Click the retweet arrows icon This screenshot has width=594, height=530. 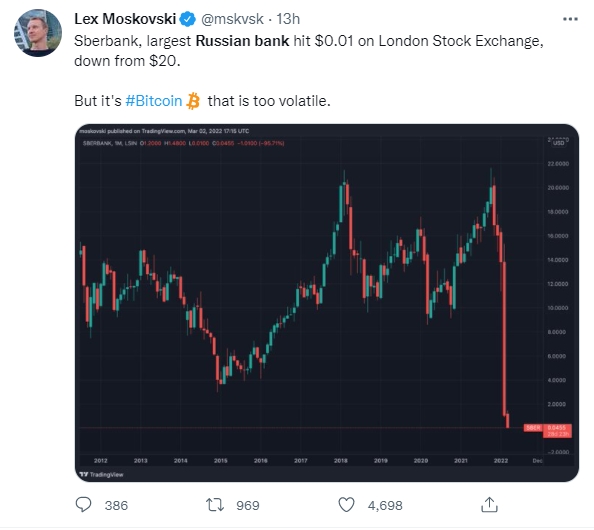coord(215,505)
